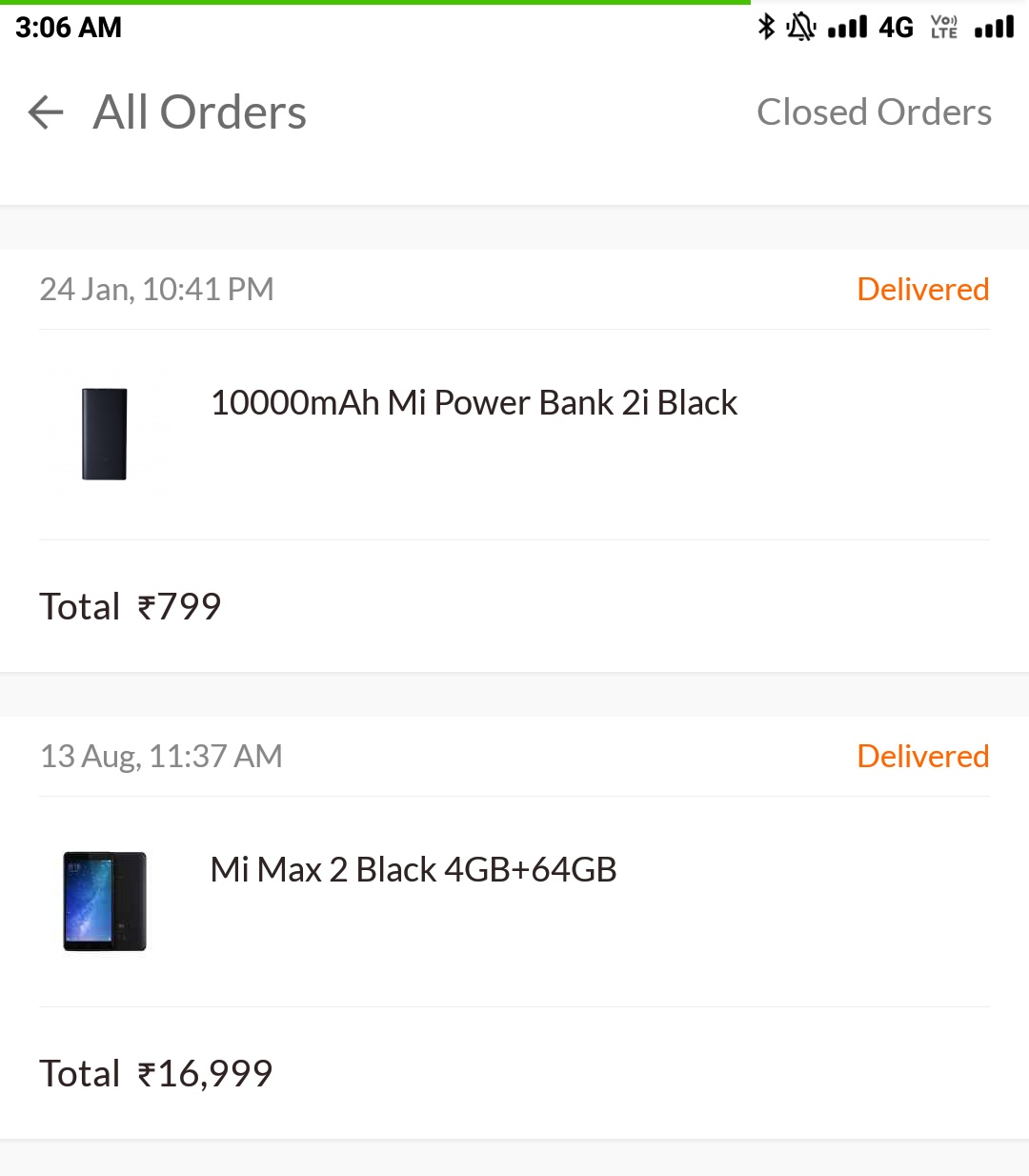Tap the second SIM signal bars
1029x1176 pixels.
994,27
